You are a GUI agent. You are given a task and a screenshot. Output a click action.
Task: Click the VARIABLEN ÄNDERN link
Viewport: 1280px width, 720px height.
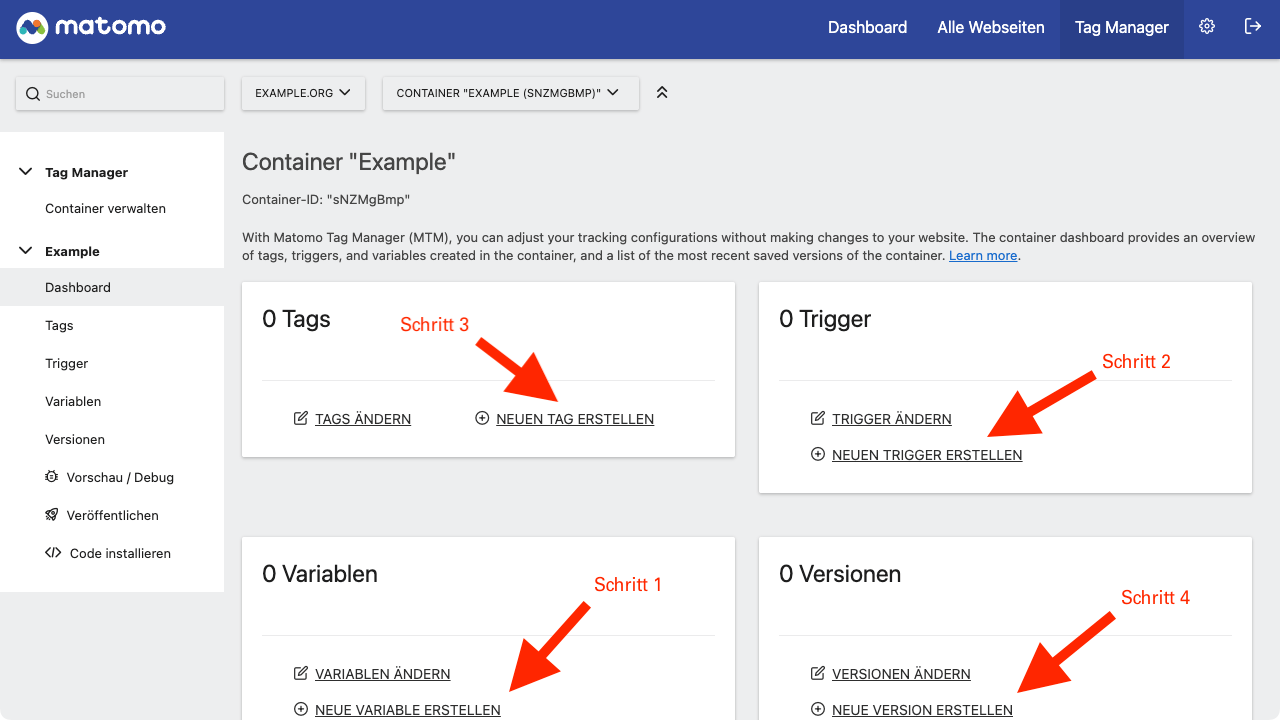[383, 674]
